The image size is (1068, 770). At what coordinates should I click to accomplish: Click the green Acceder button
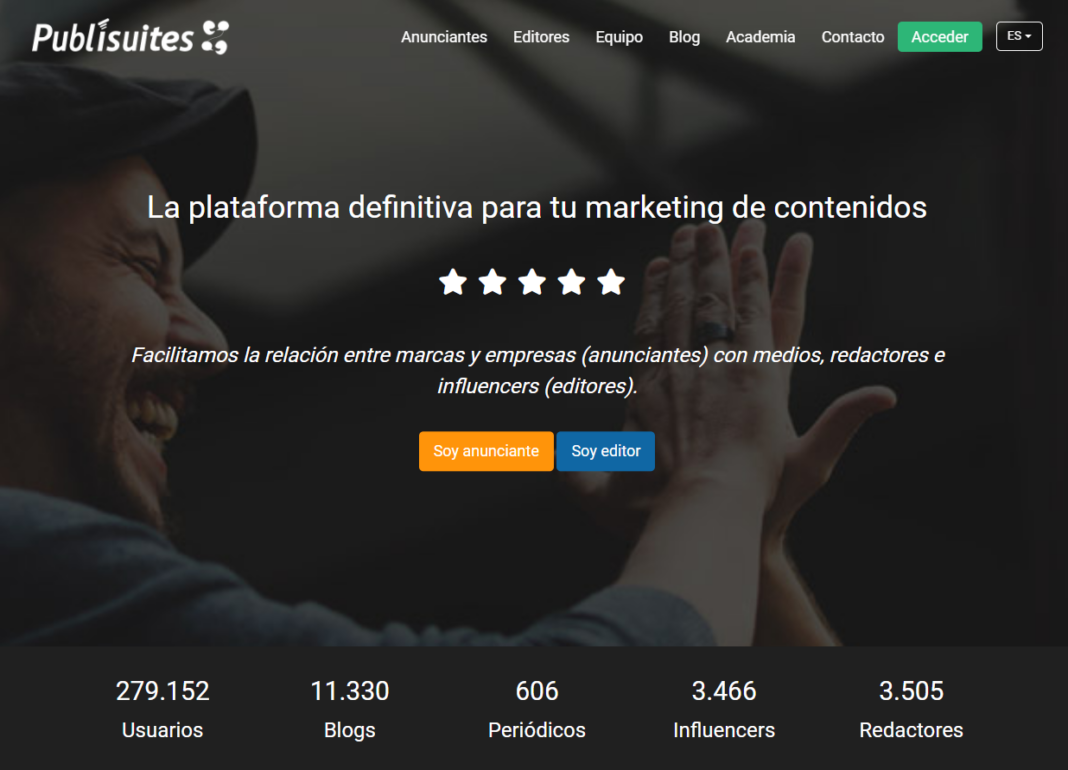pyautogui.click(x=940, y=37)
